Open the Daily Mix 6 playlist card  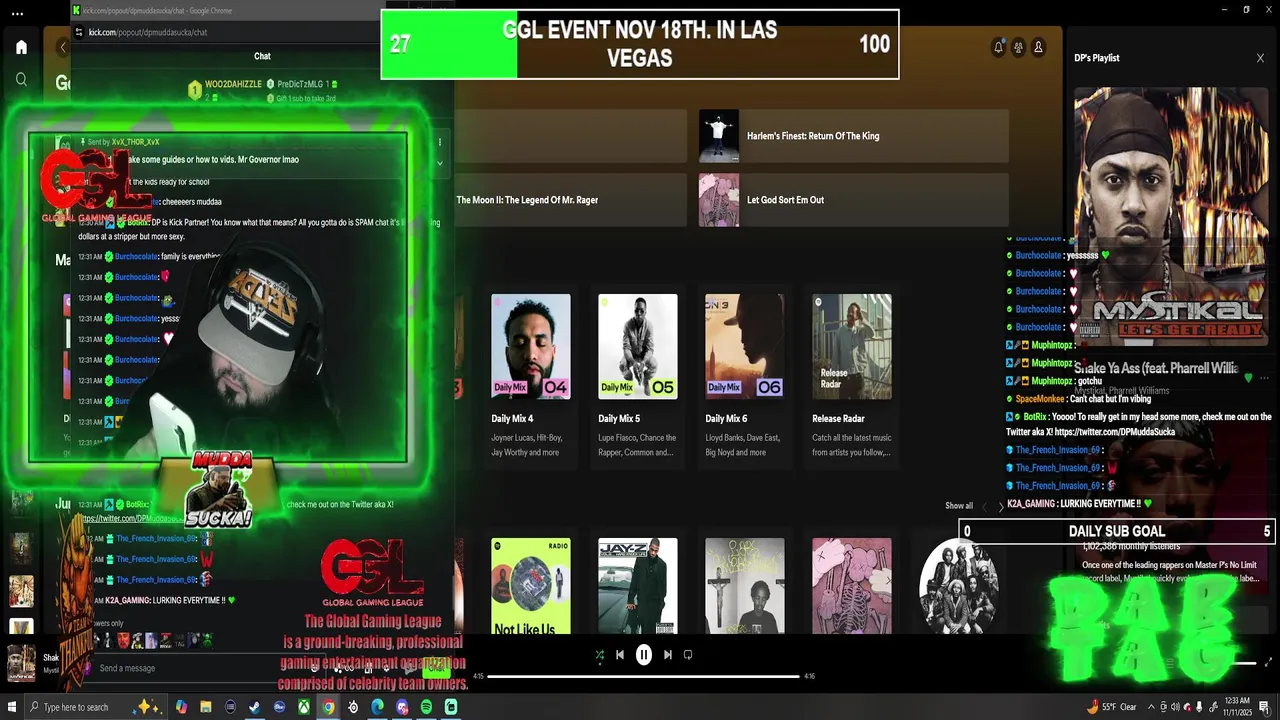coord(745,376)
